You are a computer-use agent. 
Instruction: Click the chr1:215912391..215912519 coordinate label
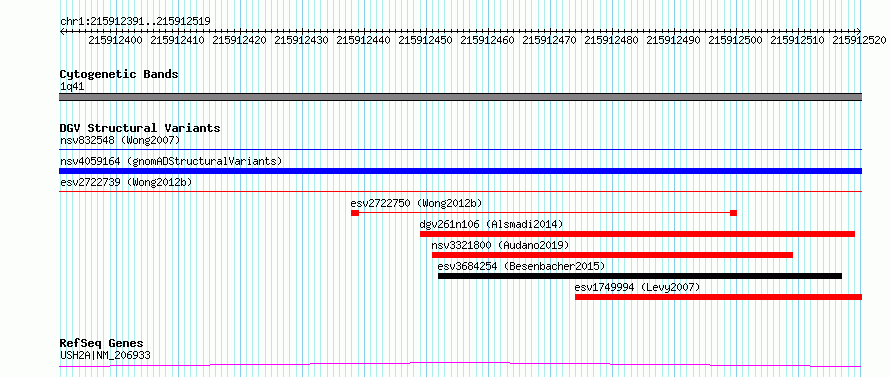tap(135, 22)
